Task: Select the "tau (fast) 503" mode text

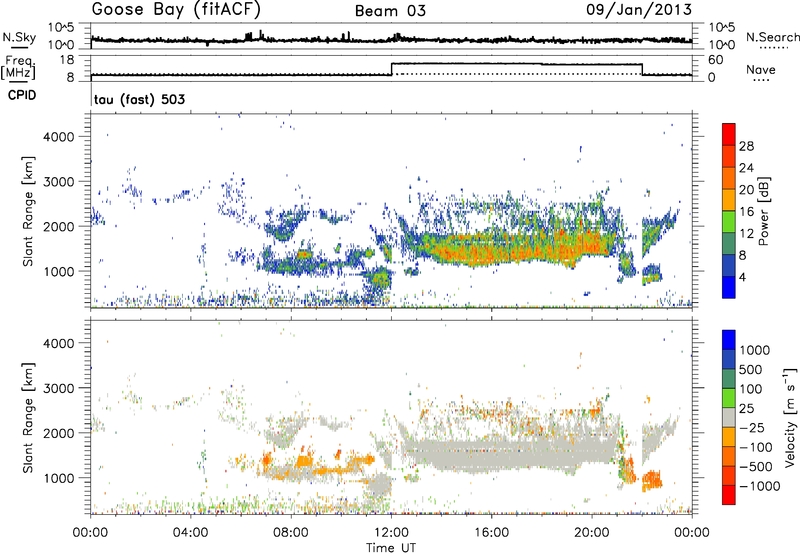Action: (139, 99)
